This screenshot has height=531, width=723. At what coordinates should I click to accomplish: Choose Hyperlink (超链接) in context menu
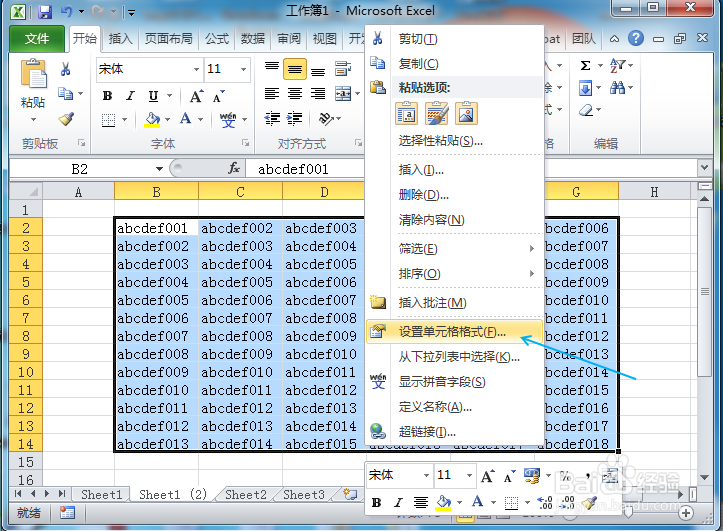click(x=454, y=432)
